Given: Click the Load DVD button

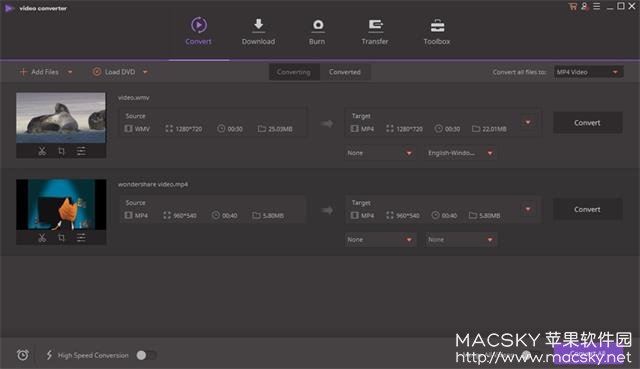Looking at the screenshot, I should (x=114, y=72).
